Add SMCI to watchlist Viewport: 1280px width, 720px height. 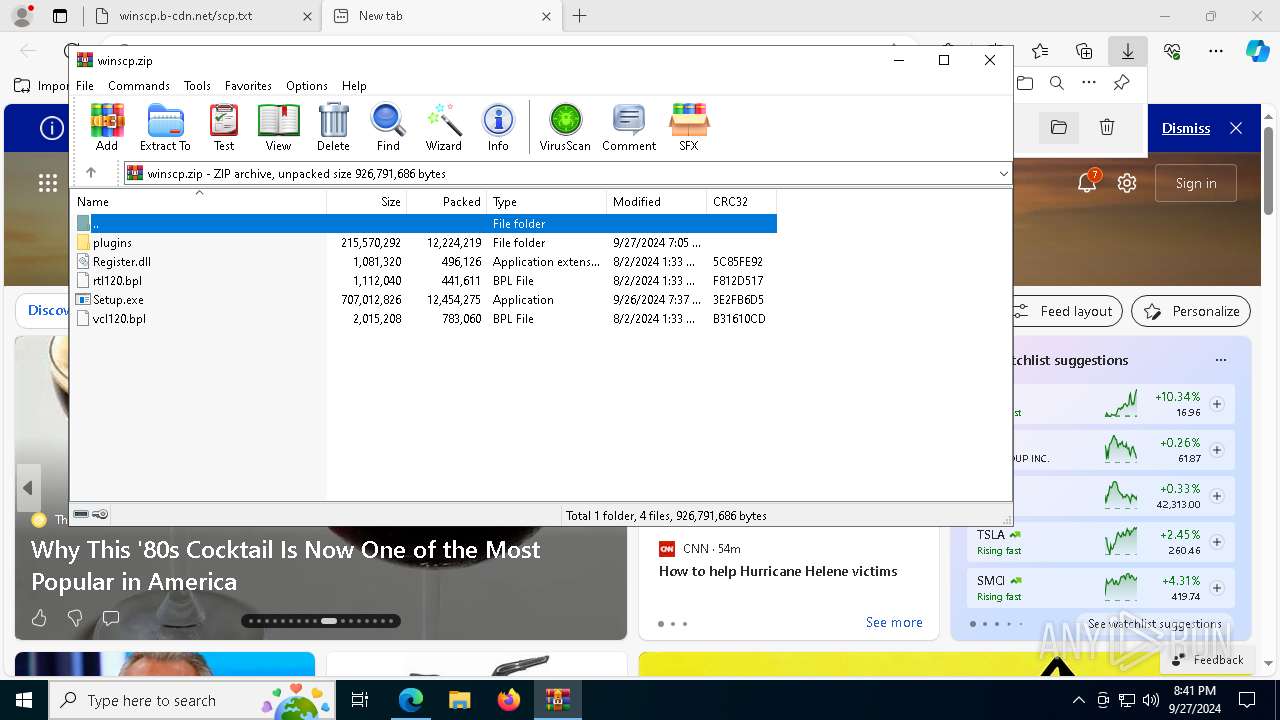pyautogui.click(x=1217, y=588)
